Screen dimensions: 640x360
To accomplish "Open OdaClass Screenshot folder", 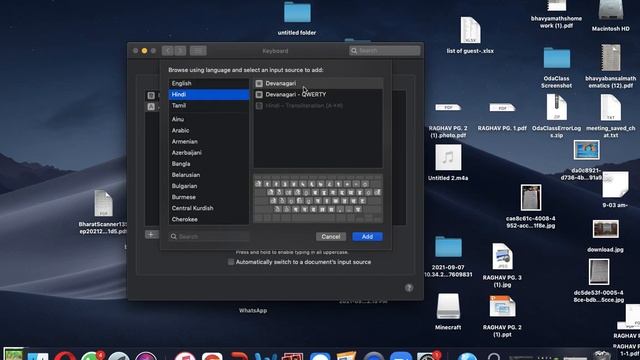I will click(557, 58).
